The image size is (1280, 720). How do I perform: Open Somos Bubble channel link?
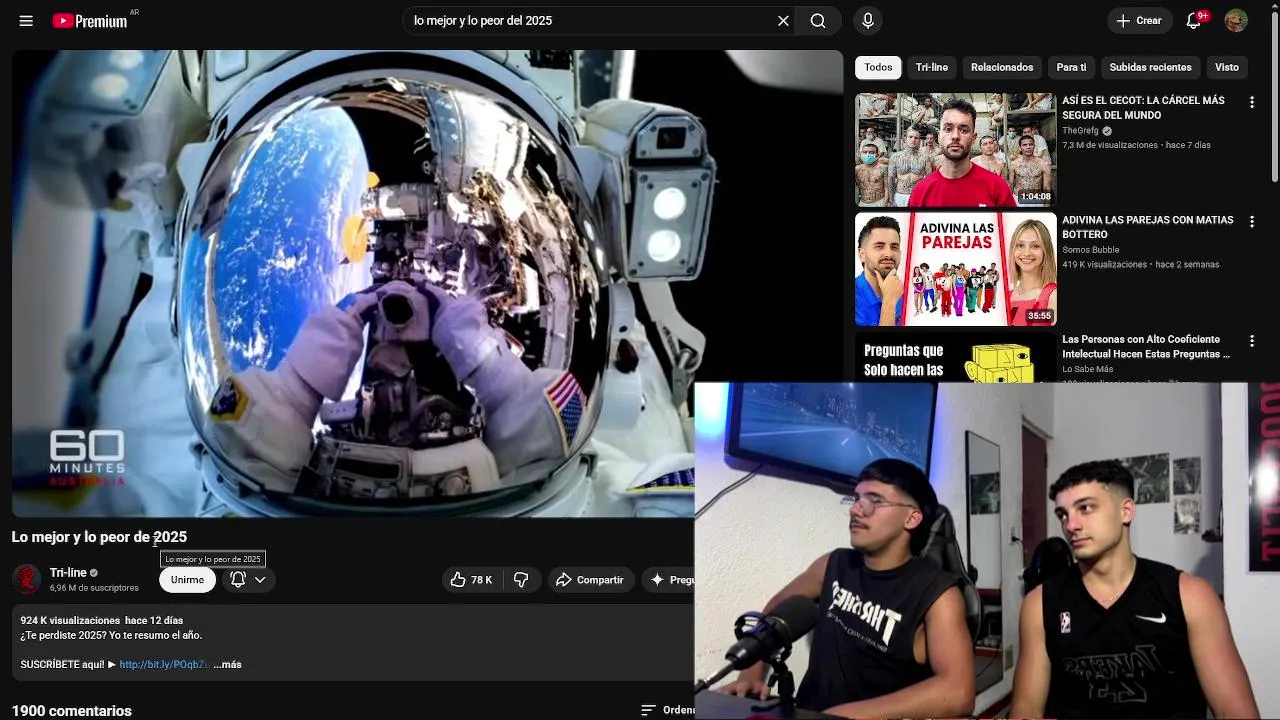pyautogui.click(x=1090, y=250)
